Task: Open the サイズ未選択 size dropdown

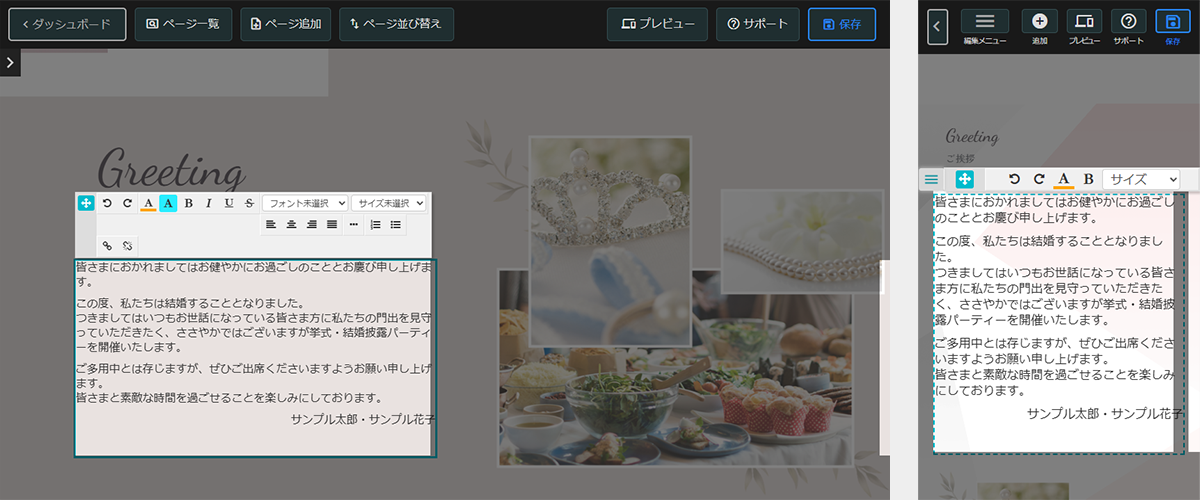Action: (x=389, y=203)
